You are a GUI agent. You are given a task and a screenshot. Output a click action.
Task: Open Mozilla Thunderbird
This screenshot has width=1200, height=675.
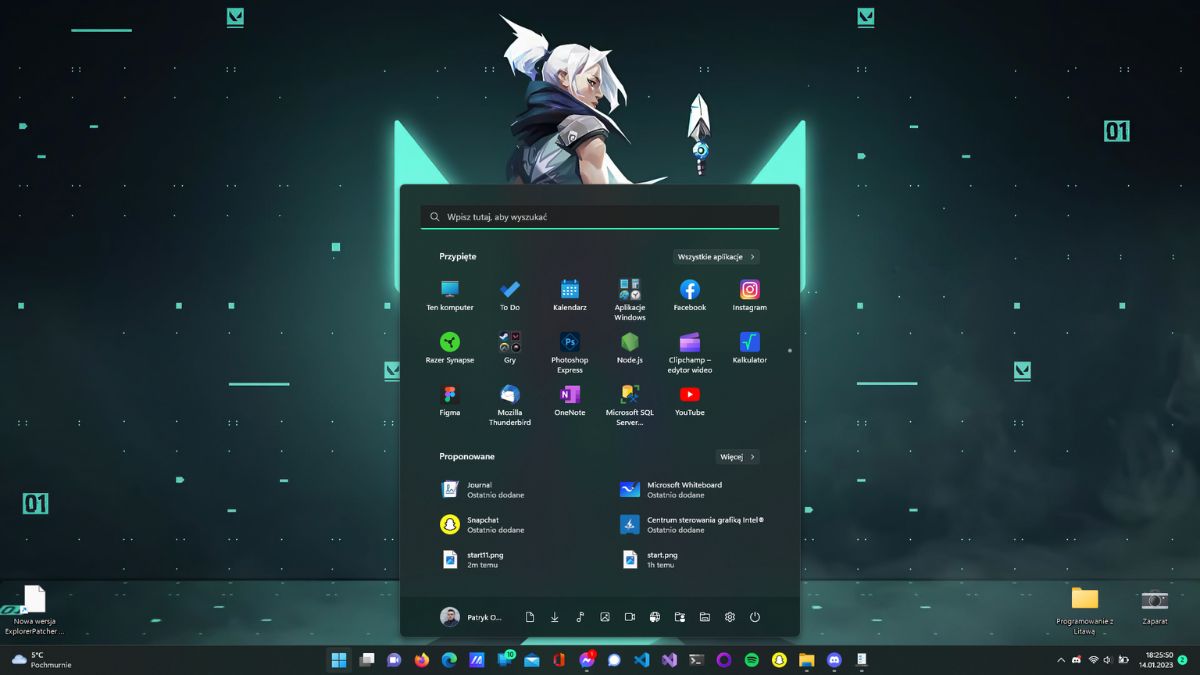(510, 405)
